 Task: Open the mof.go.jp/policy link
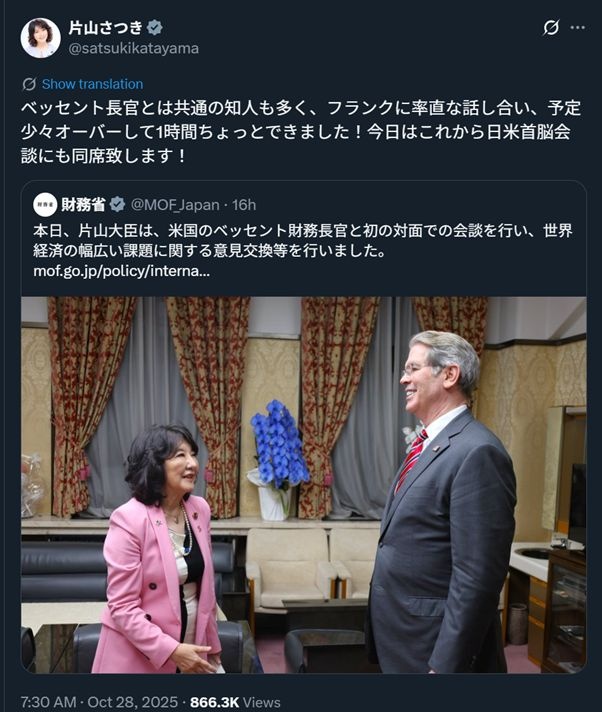click(x=121, y=271)
